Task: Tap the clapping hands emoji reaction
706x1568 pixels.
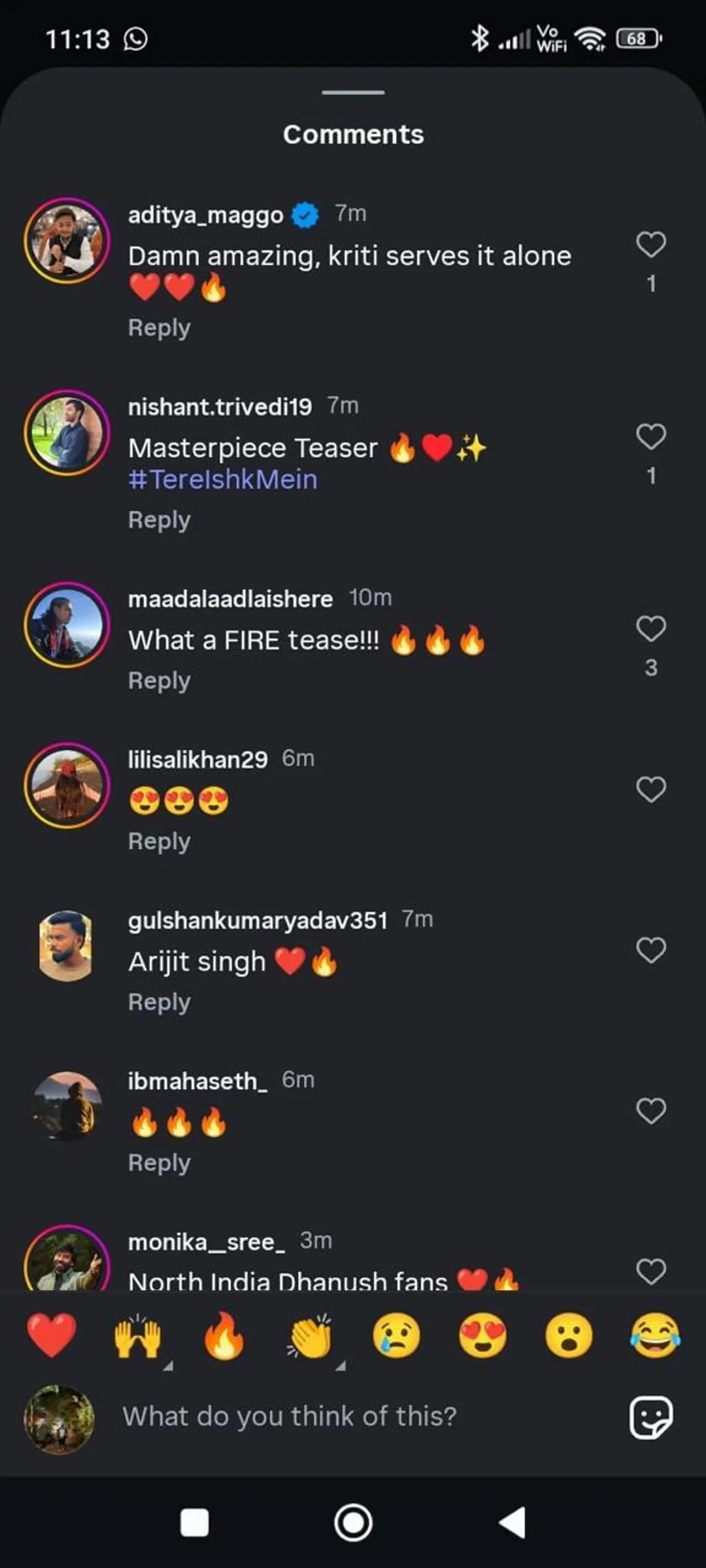Action: [x=310, y=1336]
